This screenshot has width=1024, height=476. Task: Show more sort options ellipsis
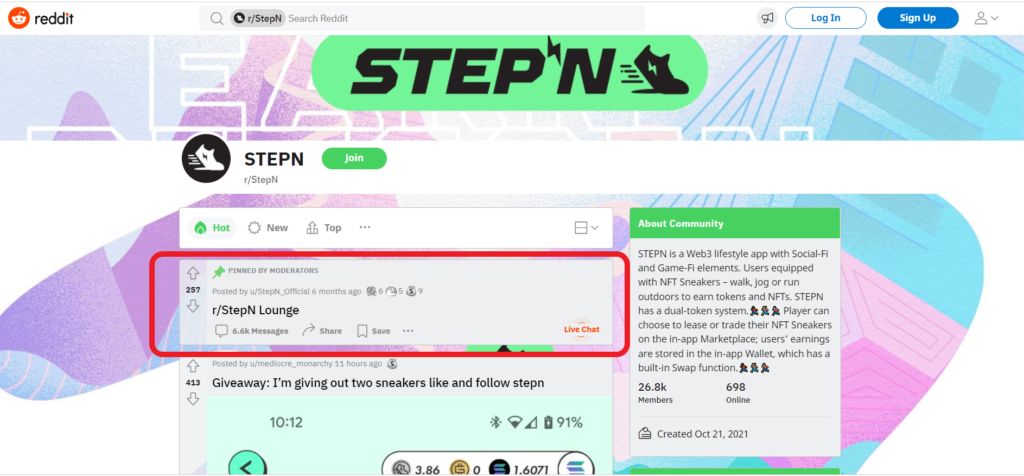[365, 227]
